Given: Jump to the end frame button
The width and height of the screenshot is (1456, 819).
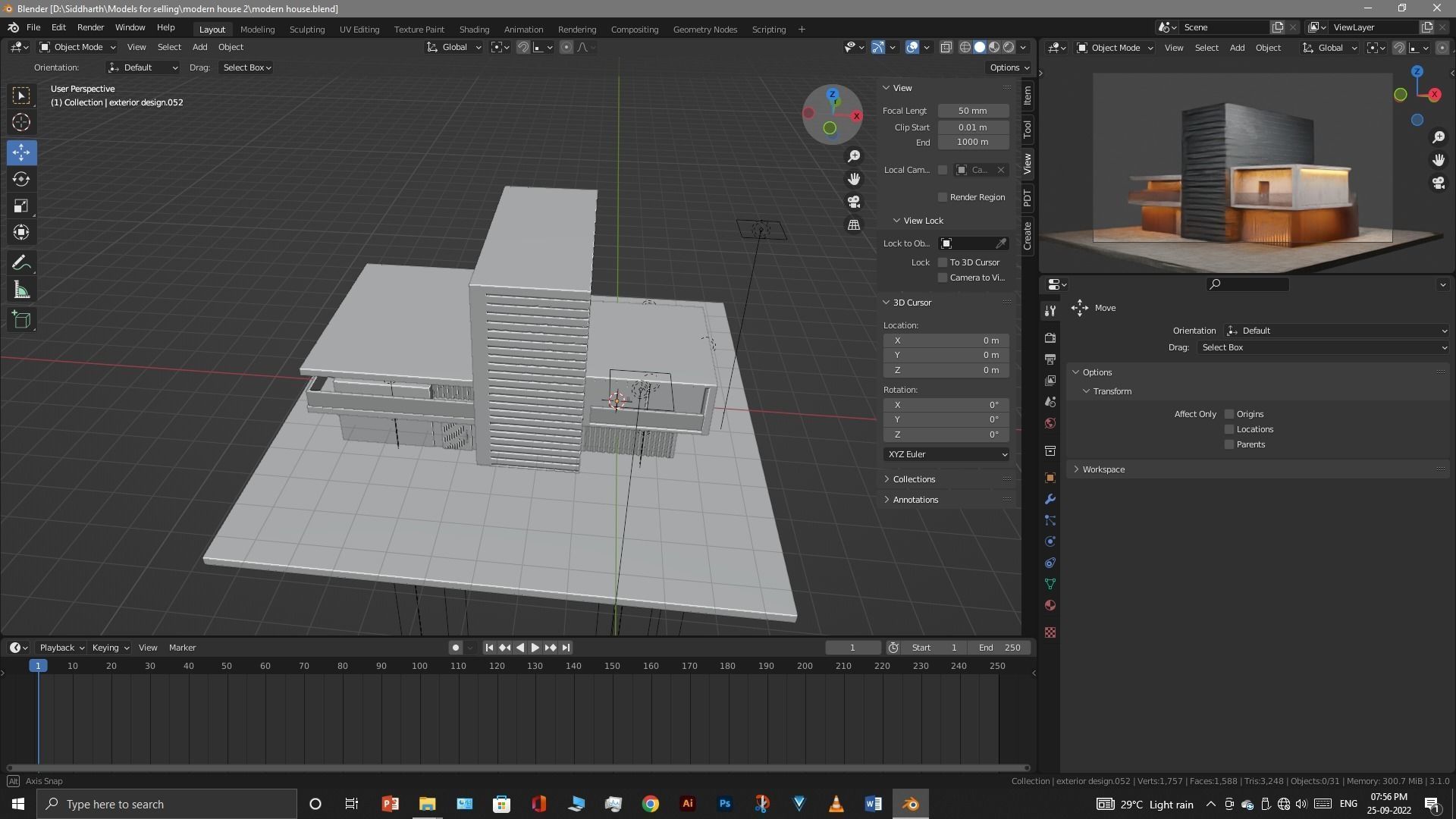Looking at the screenshot, I should [566, 648].
